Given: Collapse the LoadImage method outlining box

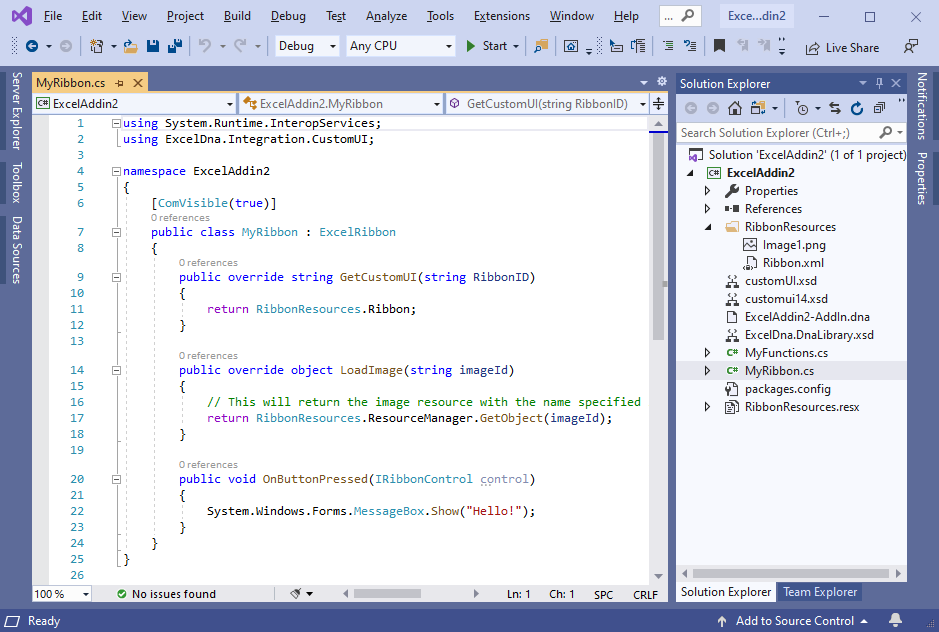Looking at the screenshot, I should 116,370.
